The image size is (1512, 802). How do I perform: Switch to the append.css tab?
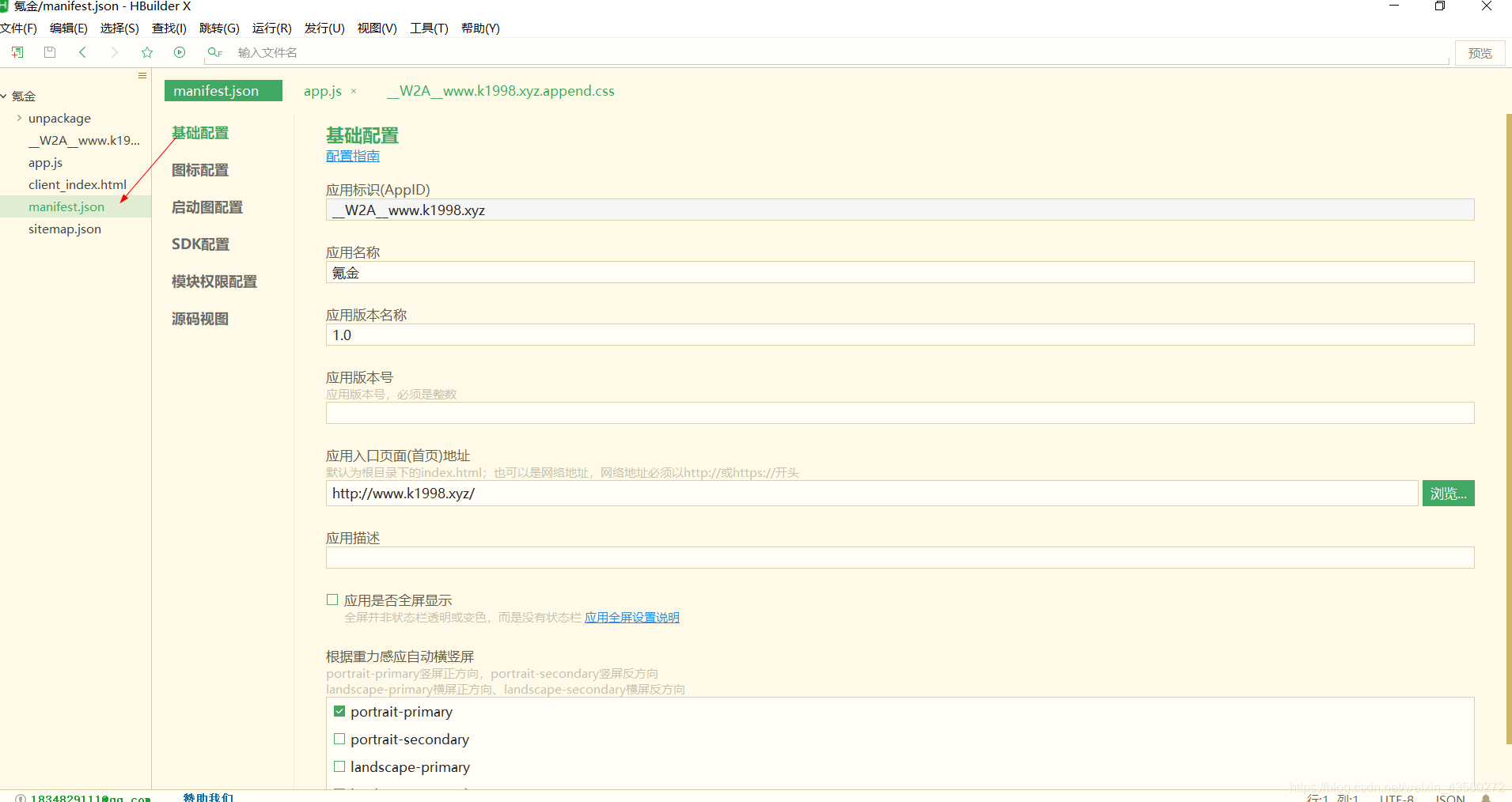point(501,91)
